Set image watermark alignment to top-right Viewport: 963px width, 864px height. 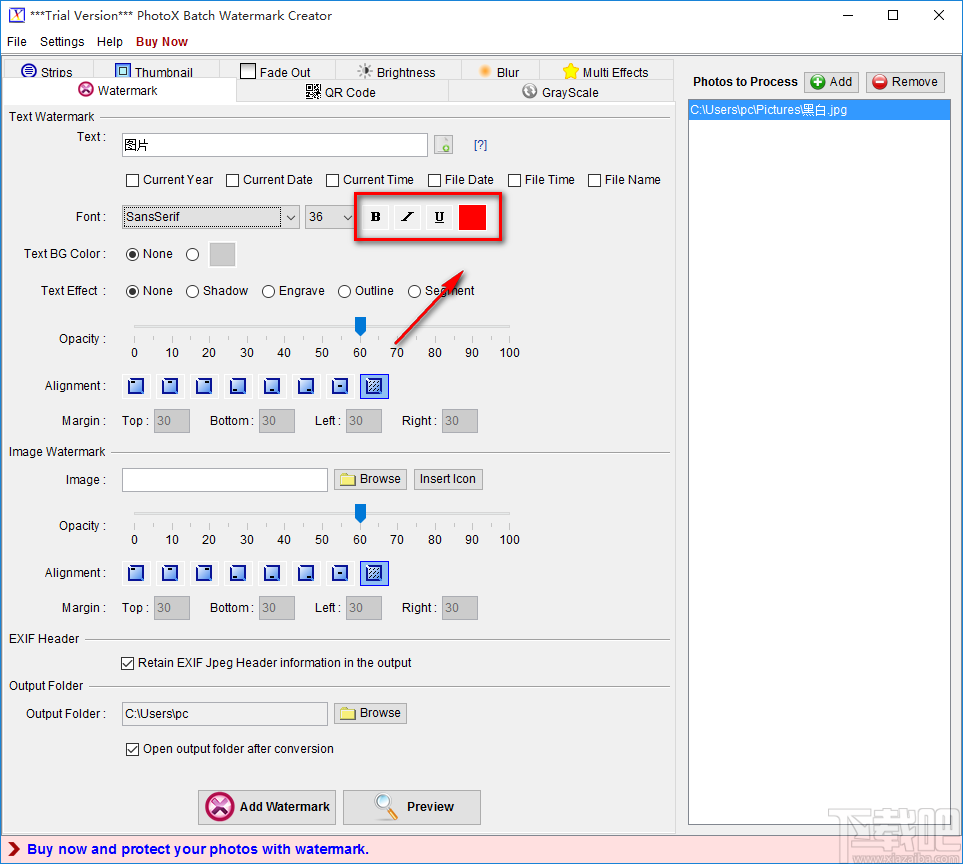point(204,573)
